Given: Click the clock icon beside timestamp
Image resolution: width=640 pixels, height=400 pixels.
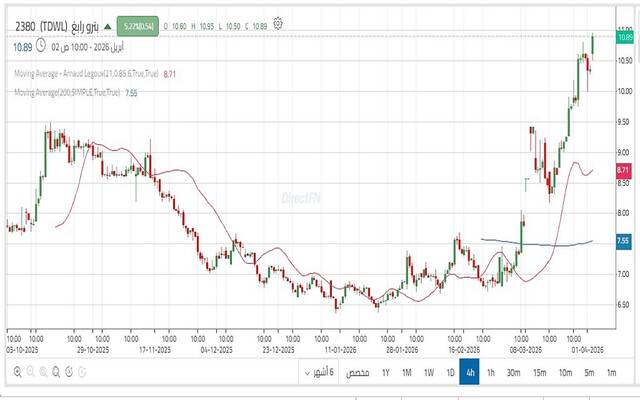Looking at the screenshot, I should pos(40,45).
